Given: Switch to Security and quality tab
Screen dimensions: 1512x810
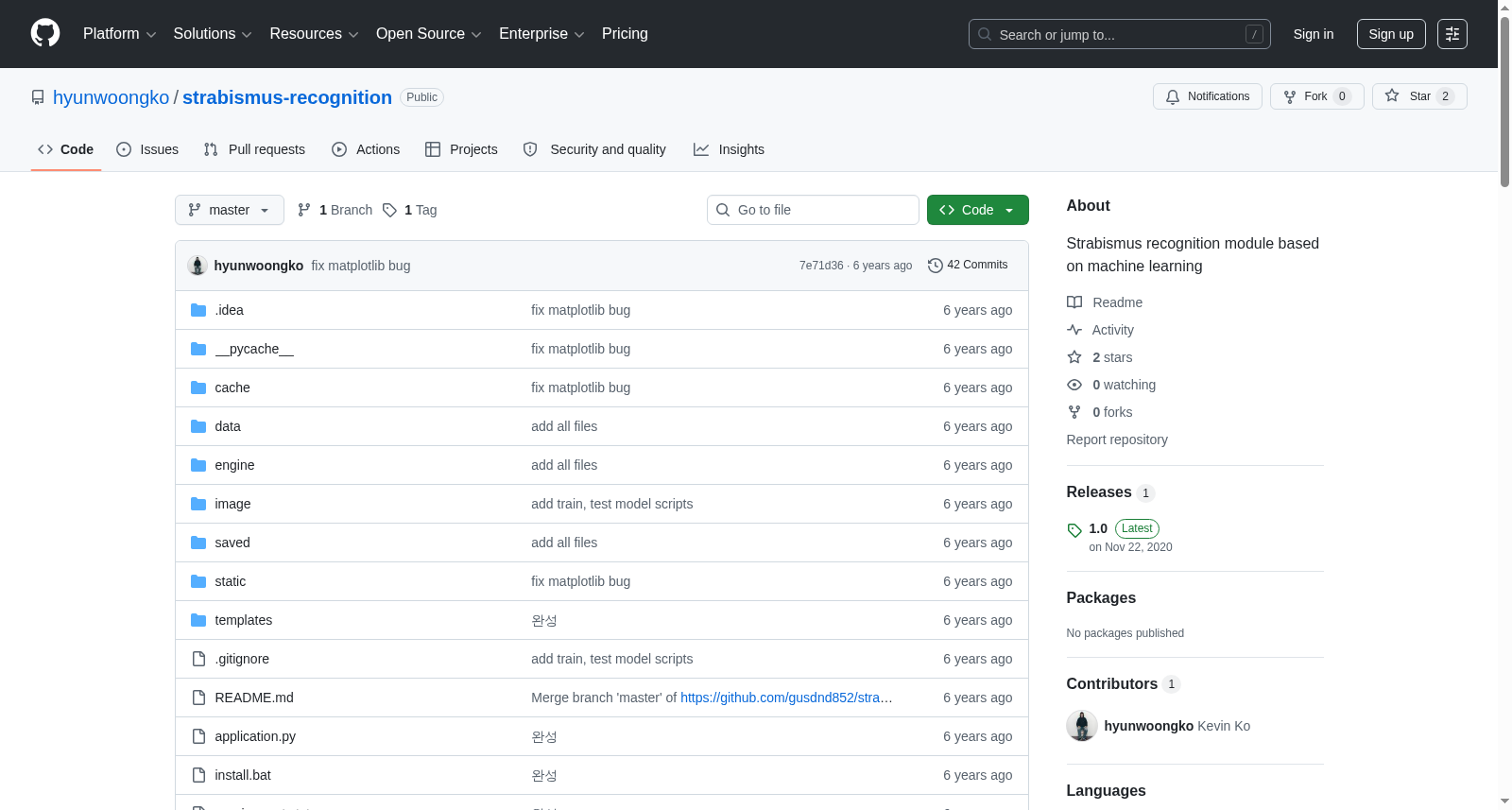Looking at the screenshot, I should coord(594,149).
